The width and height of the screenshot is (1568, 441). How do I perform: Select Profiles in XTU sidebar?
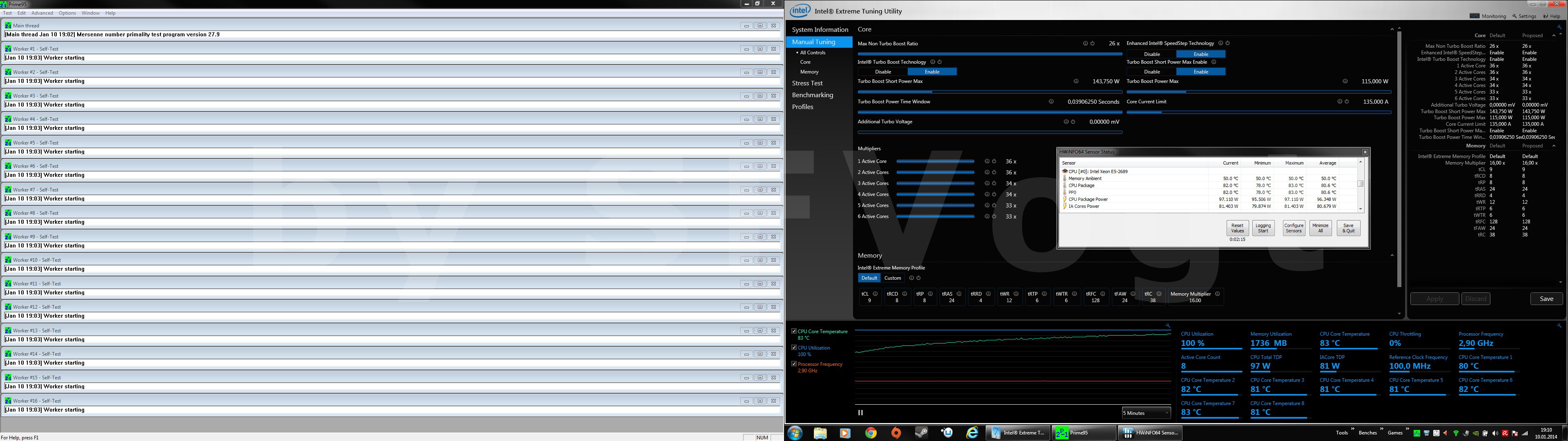802,107
